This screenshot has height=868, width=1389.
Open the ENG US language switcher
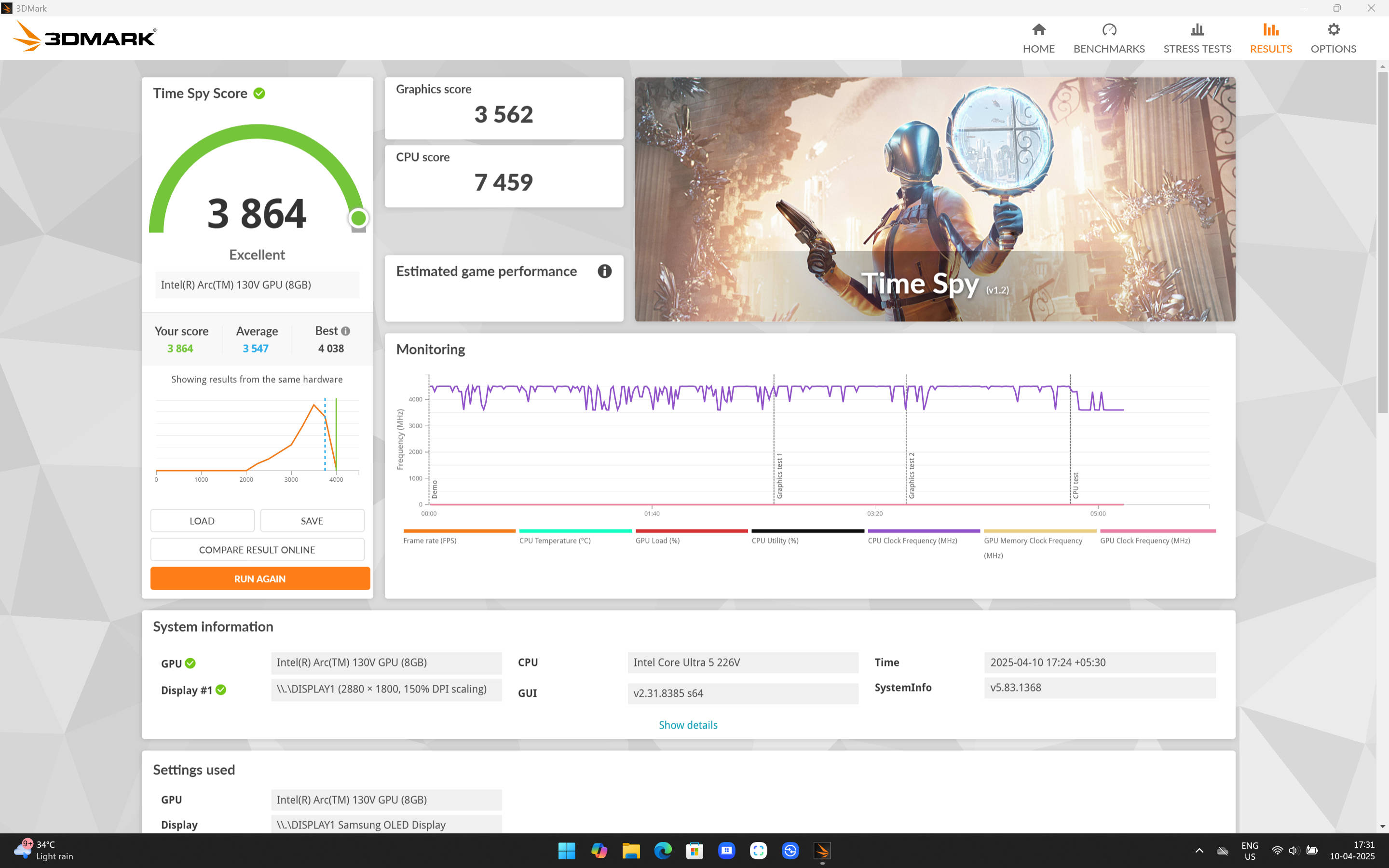[x=1250, y=850]
